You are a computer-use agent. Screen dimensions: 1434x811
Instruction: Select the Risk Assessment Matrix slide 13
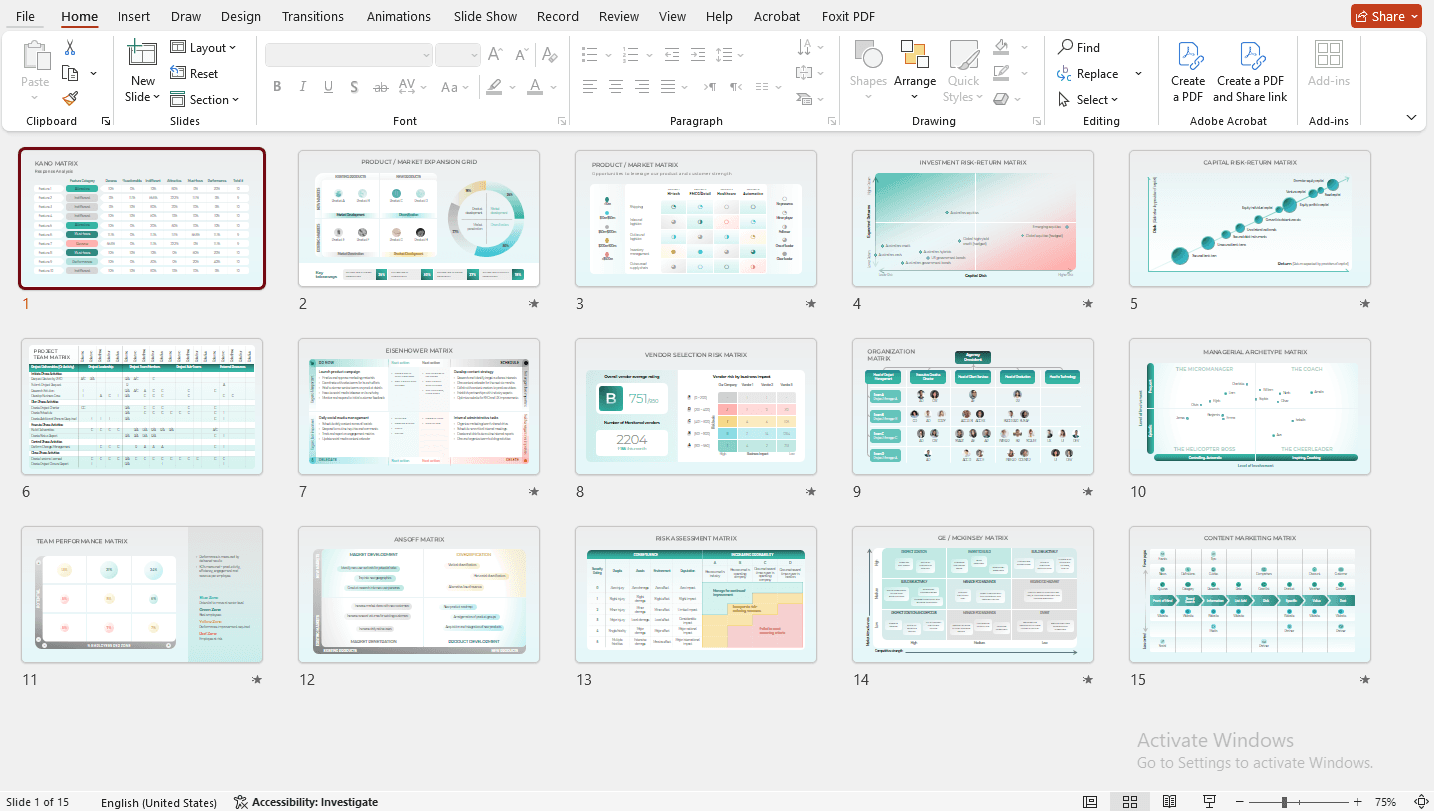[x=696, y=594]
